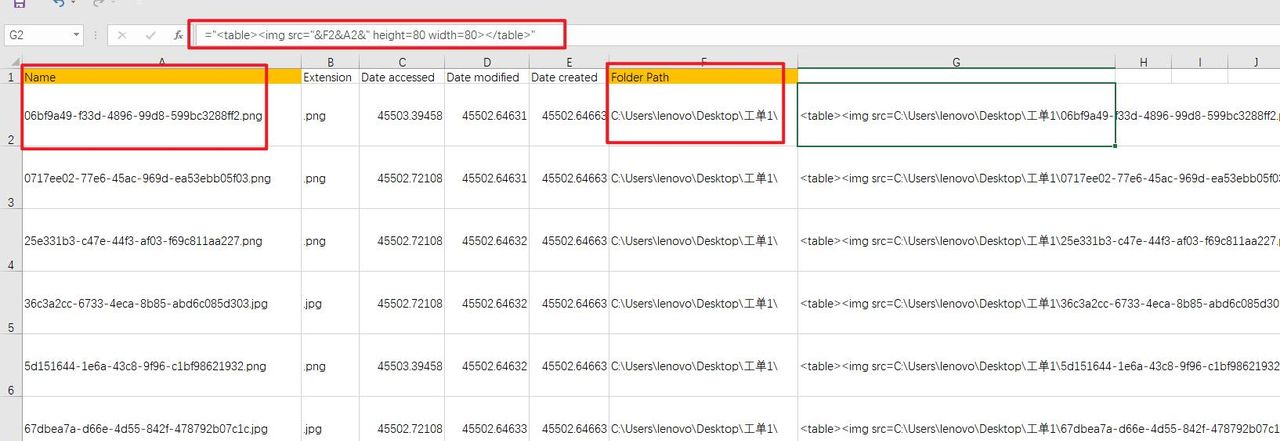Screen dimensions: 1280x441
Task: Click G cell containing 36c3a2cc img tag
Action: [x=956, y=303]
